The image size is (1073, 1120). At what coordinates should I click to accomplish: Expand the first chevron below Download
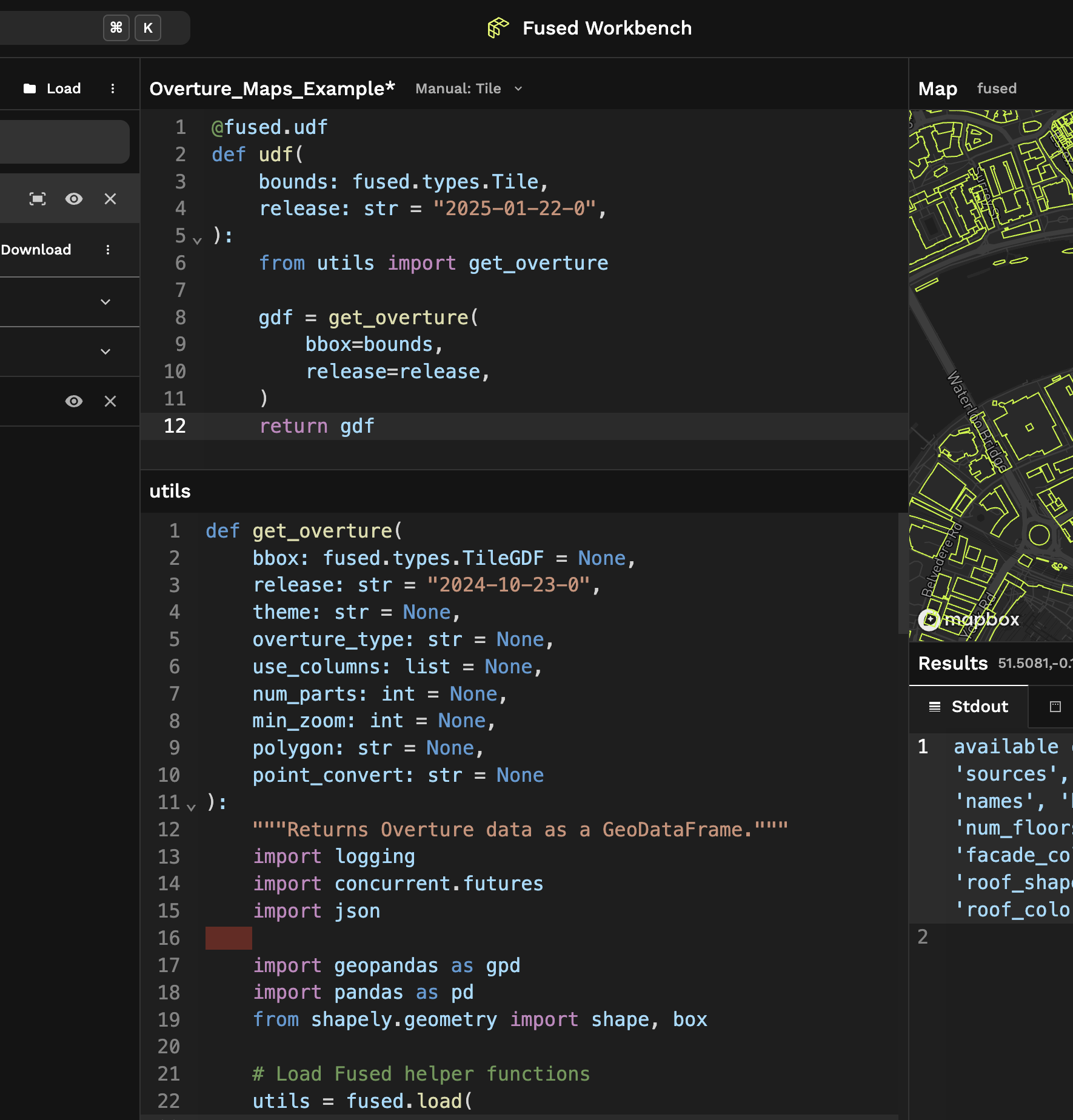[105, 302]
